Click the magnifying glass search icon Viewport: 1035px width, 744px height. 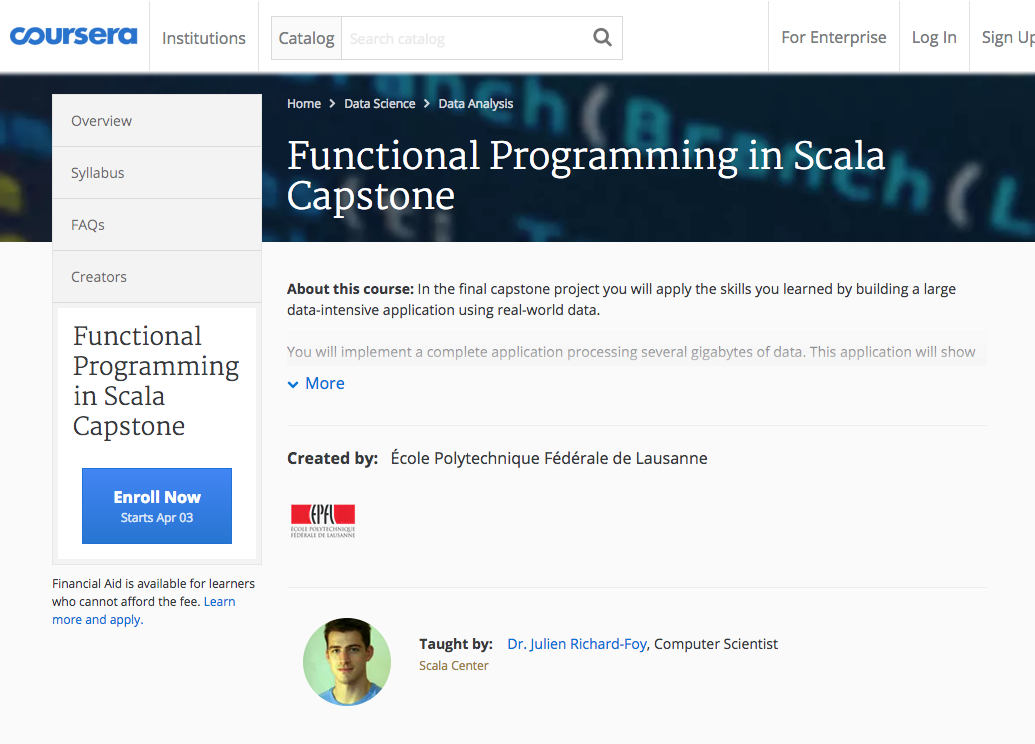[x=602, y=38]
